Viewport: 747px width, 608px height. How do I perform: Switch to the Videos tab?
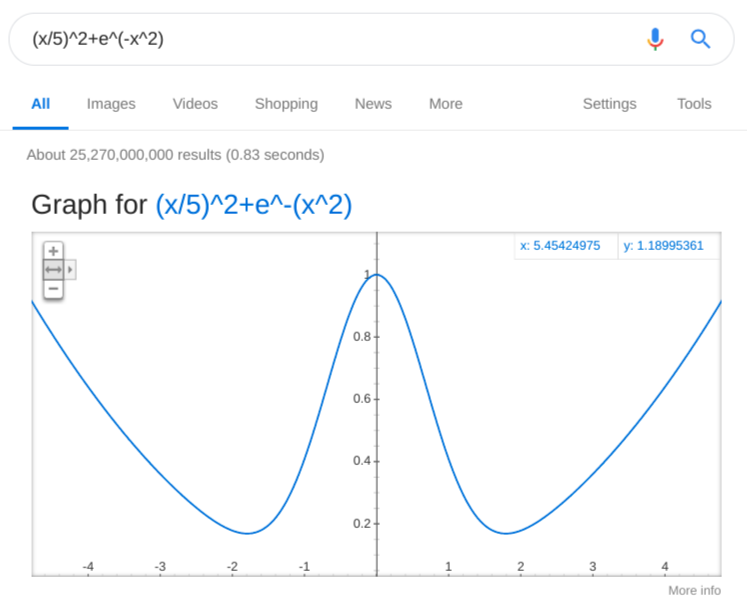pyautogui.click(x=195, y=104)
